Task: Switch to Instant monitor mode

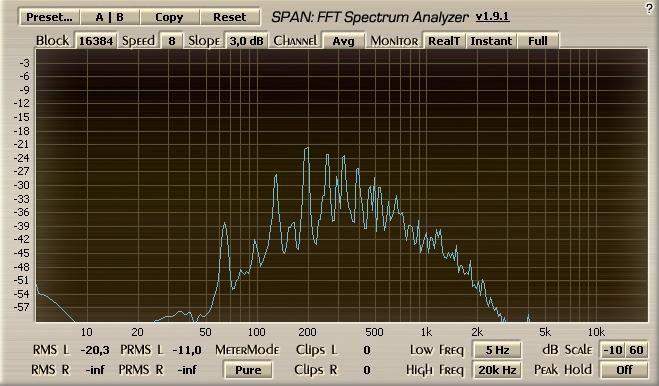Action: click(x=491, y=41)
